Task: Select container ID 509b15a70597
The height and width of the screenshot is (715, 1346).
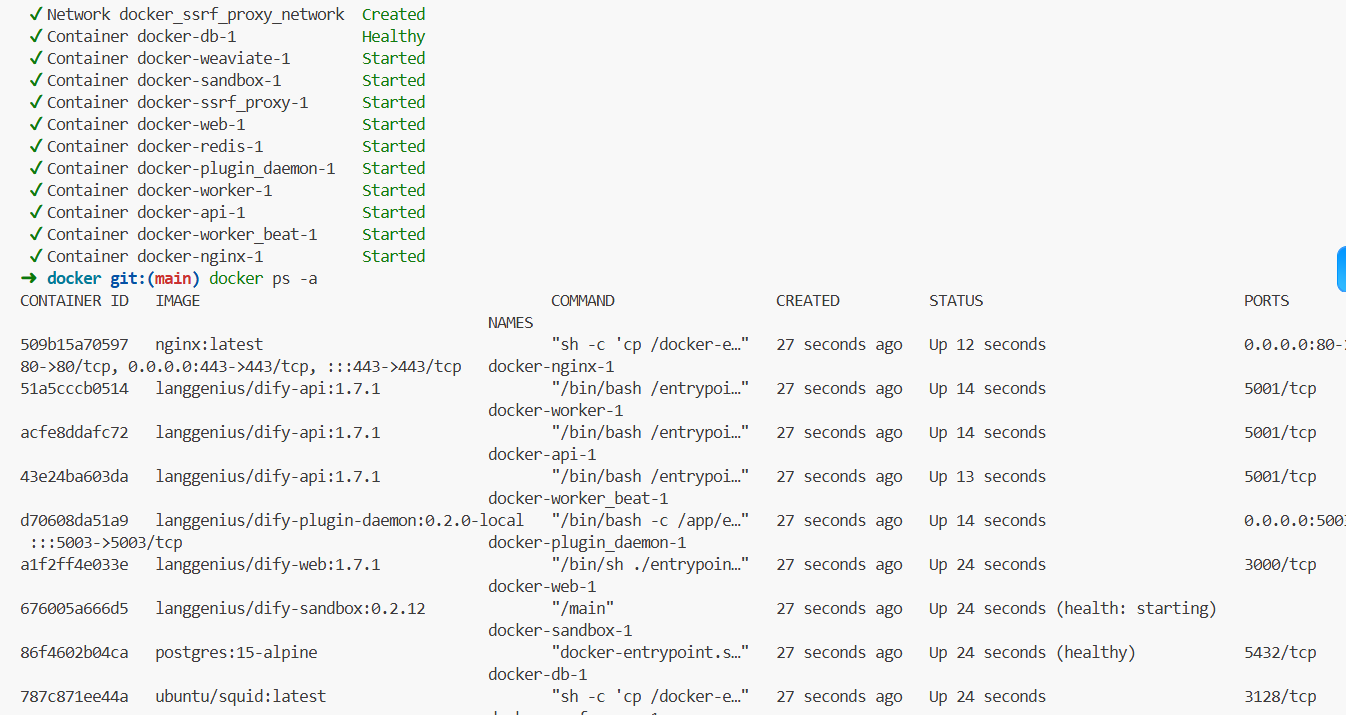Action: pyautogui.click(x=74, y=345)
